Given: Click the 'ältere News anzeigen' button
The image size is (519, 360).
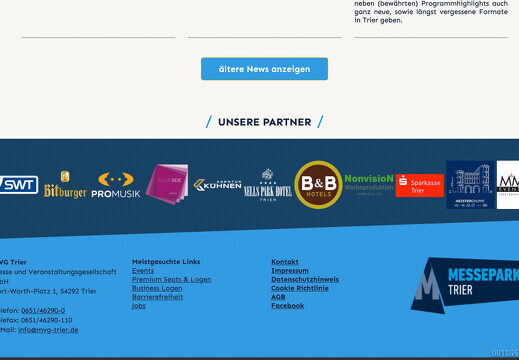Looking at the screenshot, I should pos(264,69).
